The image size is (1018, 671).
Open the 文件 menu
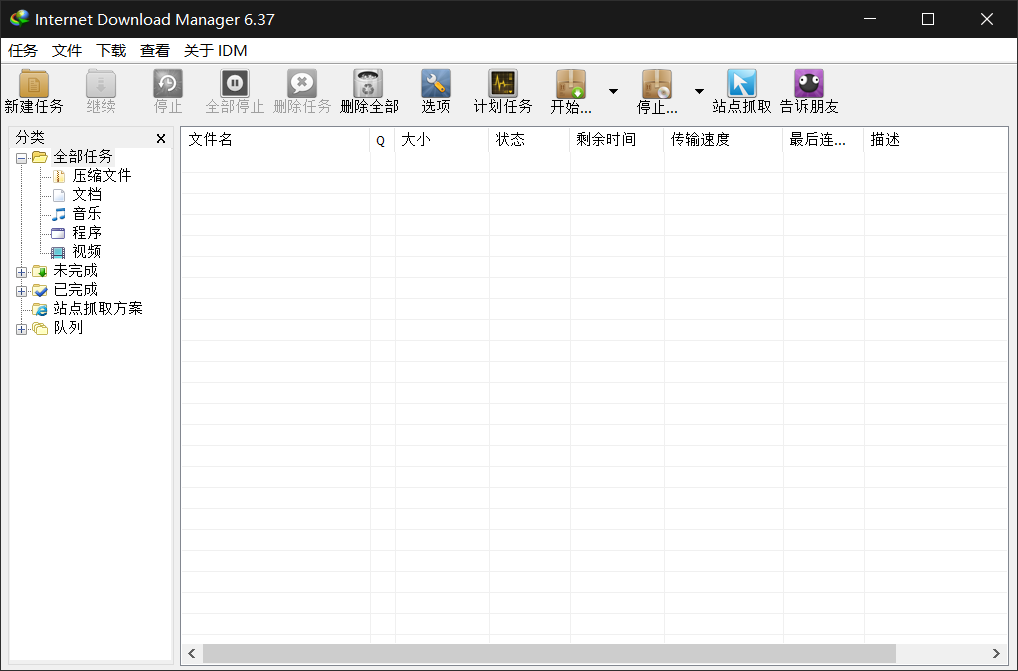pyautogui.click(x=67, y=51)
